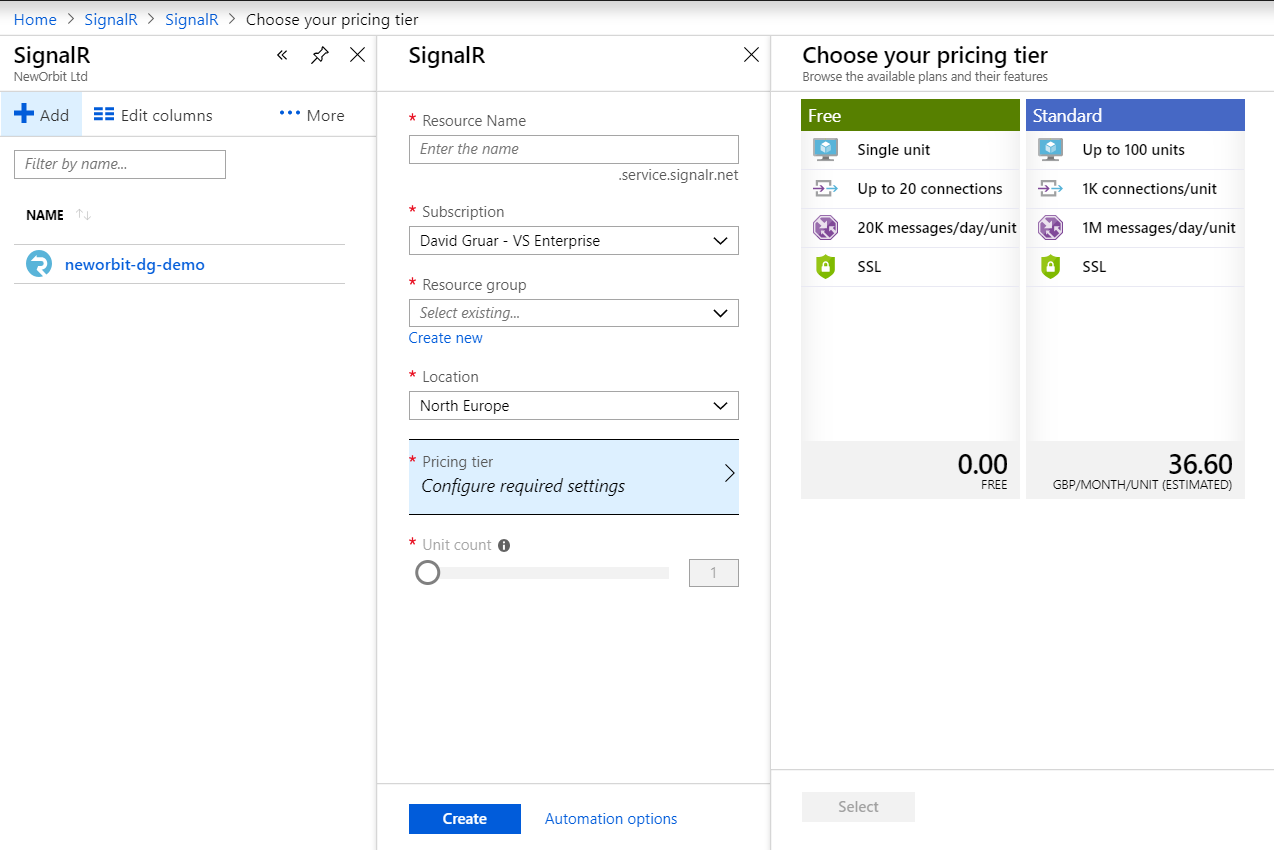Screen dimensions: 1274x850
Task: Open the Location dropdown
Action: (x=574, y=405)
